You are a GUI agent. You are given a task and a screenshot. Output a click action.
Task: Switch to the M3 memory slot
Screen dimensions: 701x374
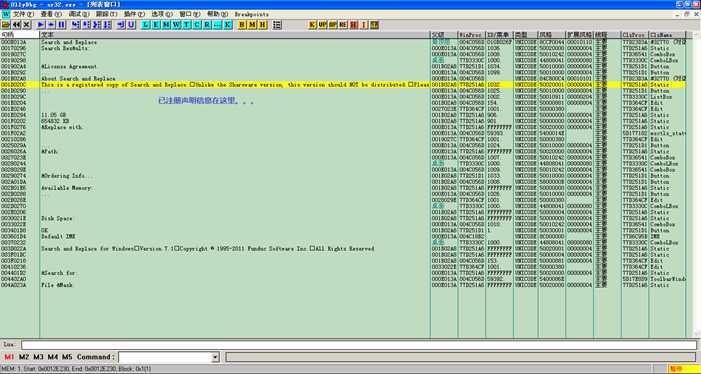38,357
